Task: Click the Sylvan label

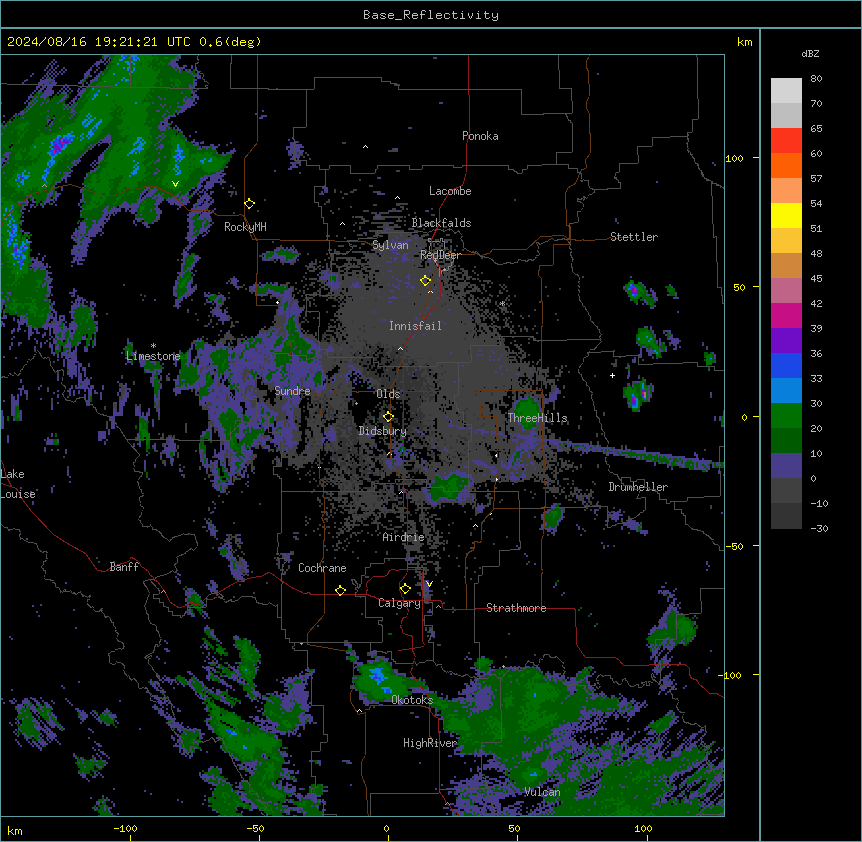Action: tap(390, 245)
